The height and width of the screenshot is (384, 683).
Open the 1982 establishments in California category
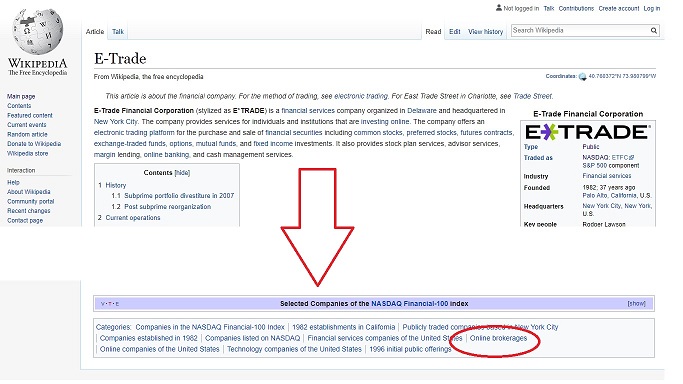tap(344, 327)
